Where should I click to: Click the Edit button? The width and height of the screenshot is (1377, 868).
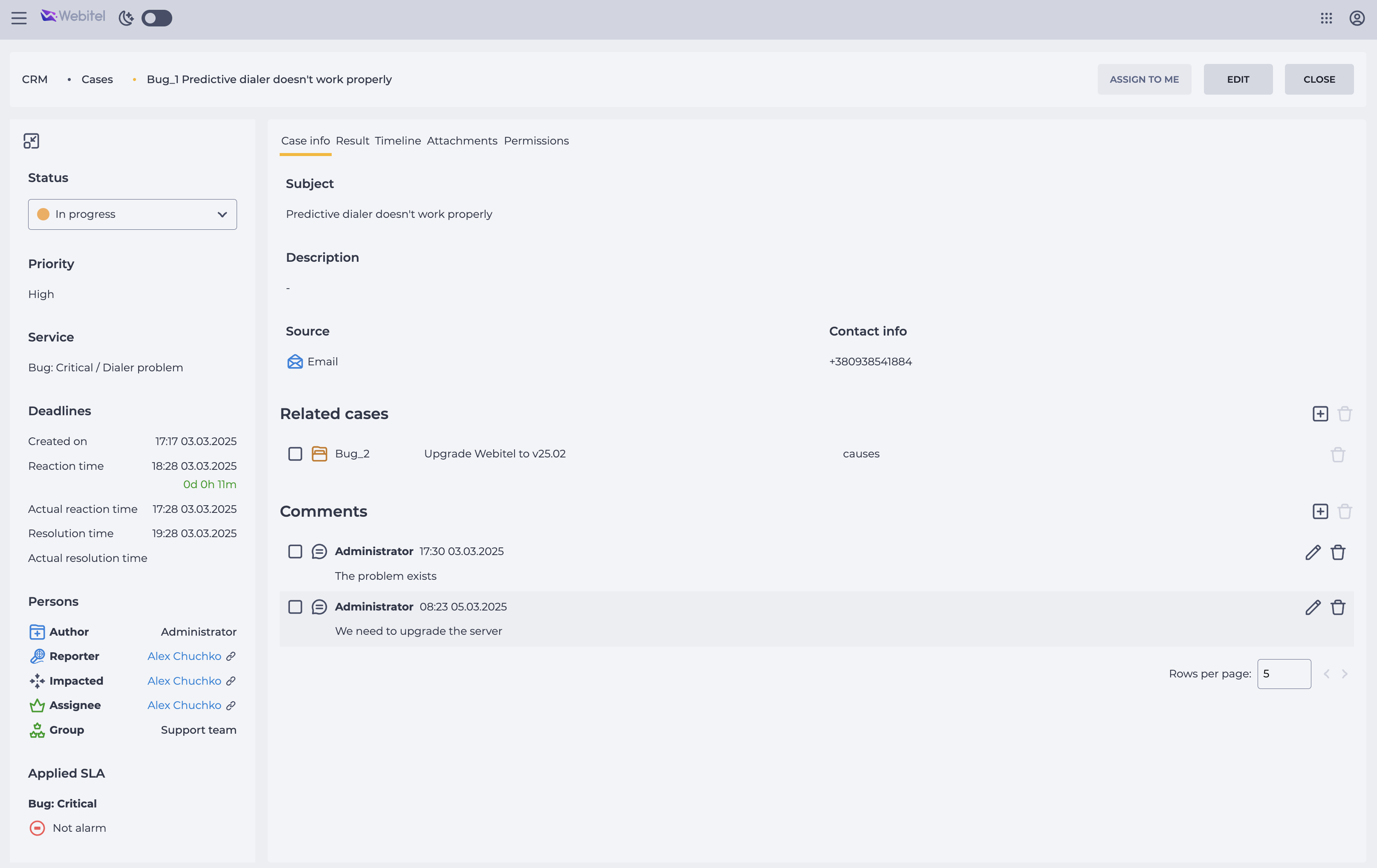[1238, 79]
